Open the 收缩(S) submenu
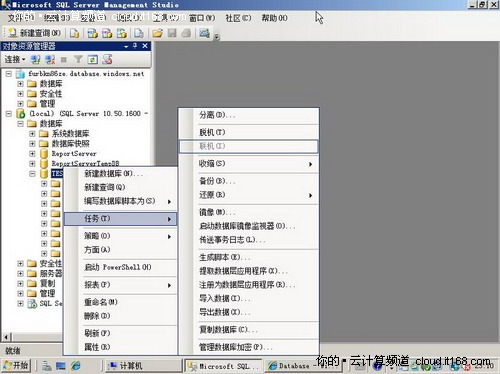Screen dimensions: 500x374 coord(249,164)
